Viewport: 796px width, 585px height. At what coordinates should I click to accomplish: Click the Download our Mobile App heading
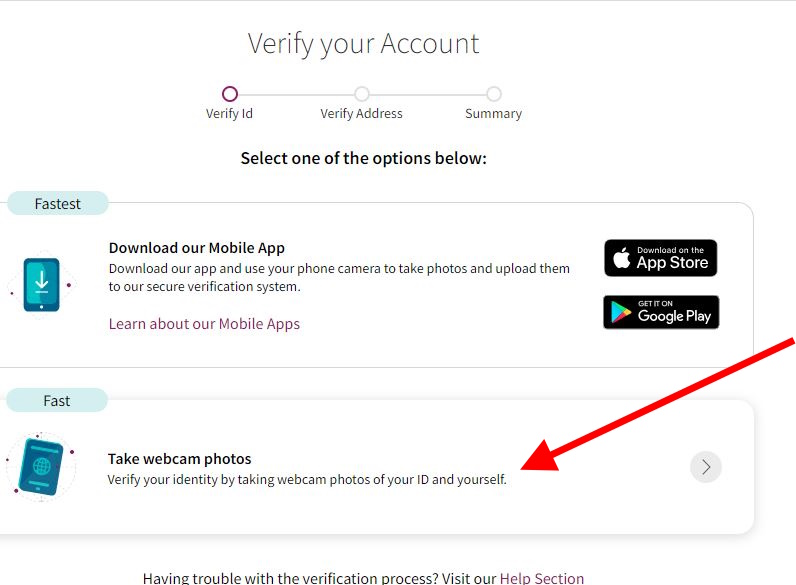(x=196, y=248)
